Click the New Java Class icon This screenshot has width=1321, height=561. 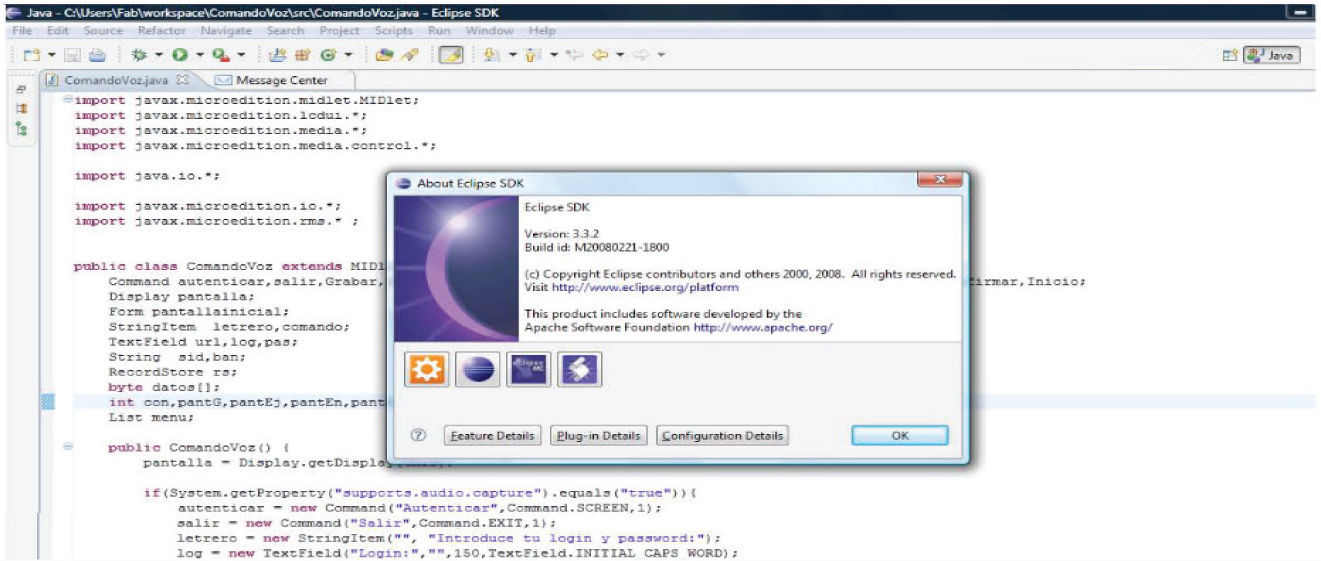pyautogui.click(x=326, y=55)
